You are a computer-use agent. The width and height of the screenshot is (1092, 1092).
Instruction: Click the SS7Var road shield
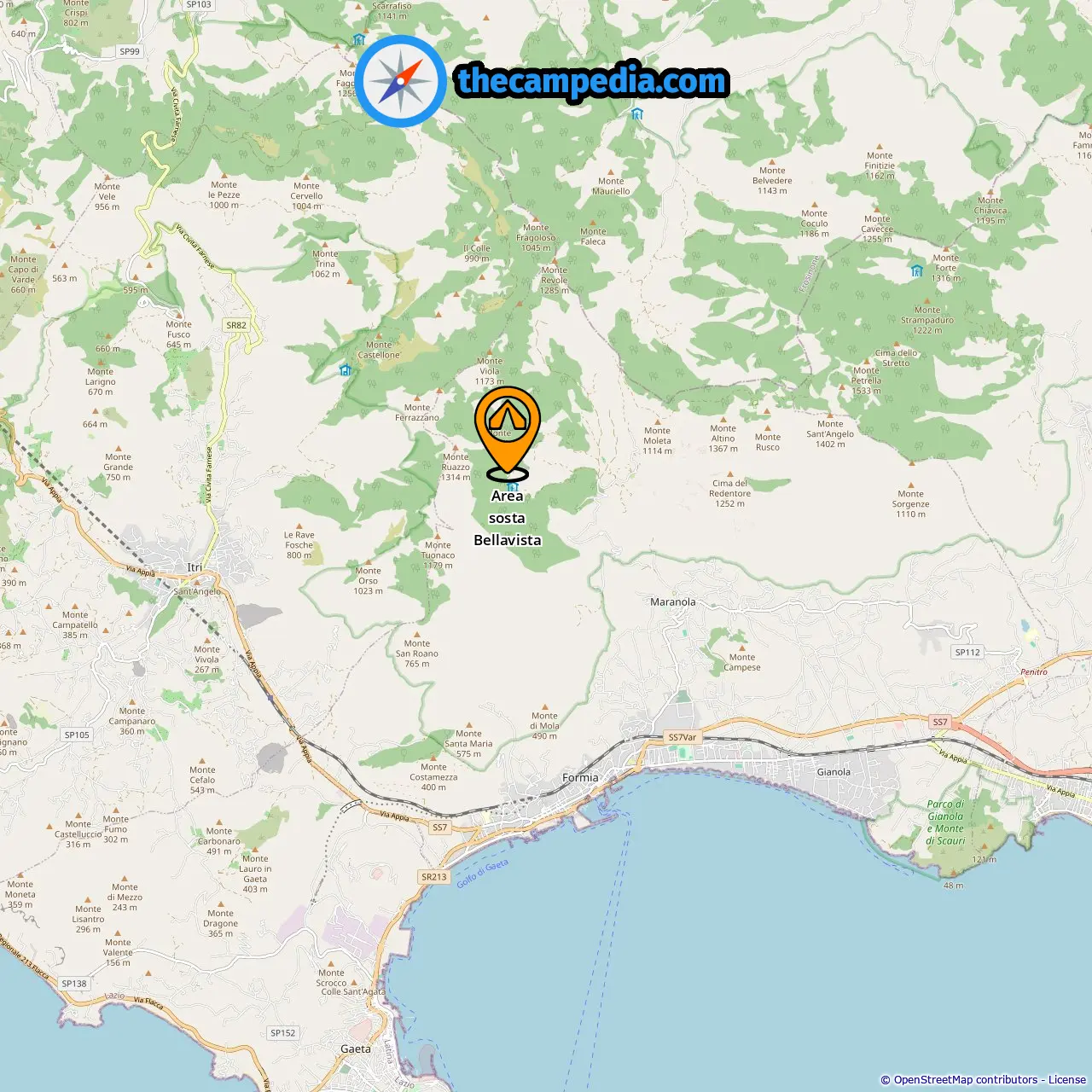pos(682,737)
